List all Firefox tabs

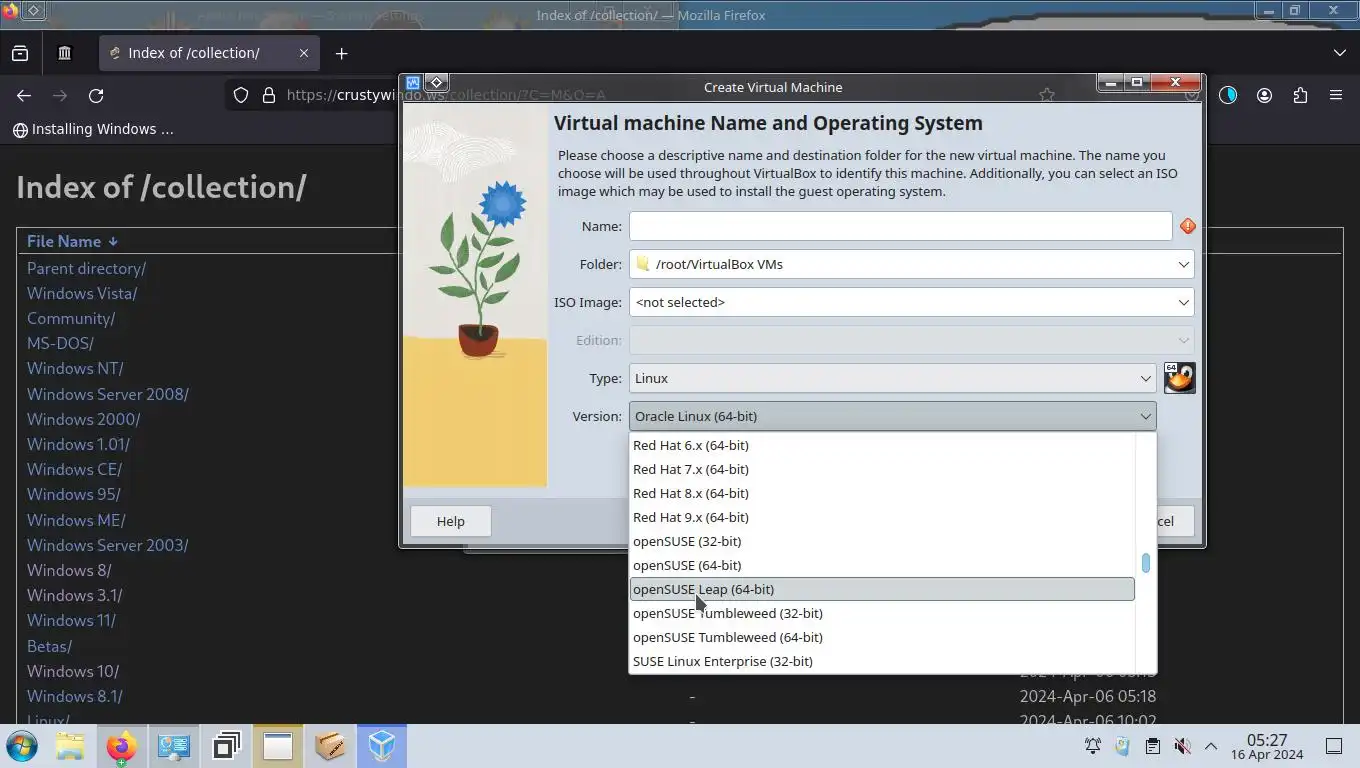1340,53
